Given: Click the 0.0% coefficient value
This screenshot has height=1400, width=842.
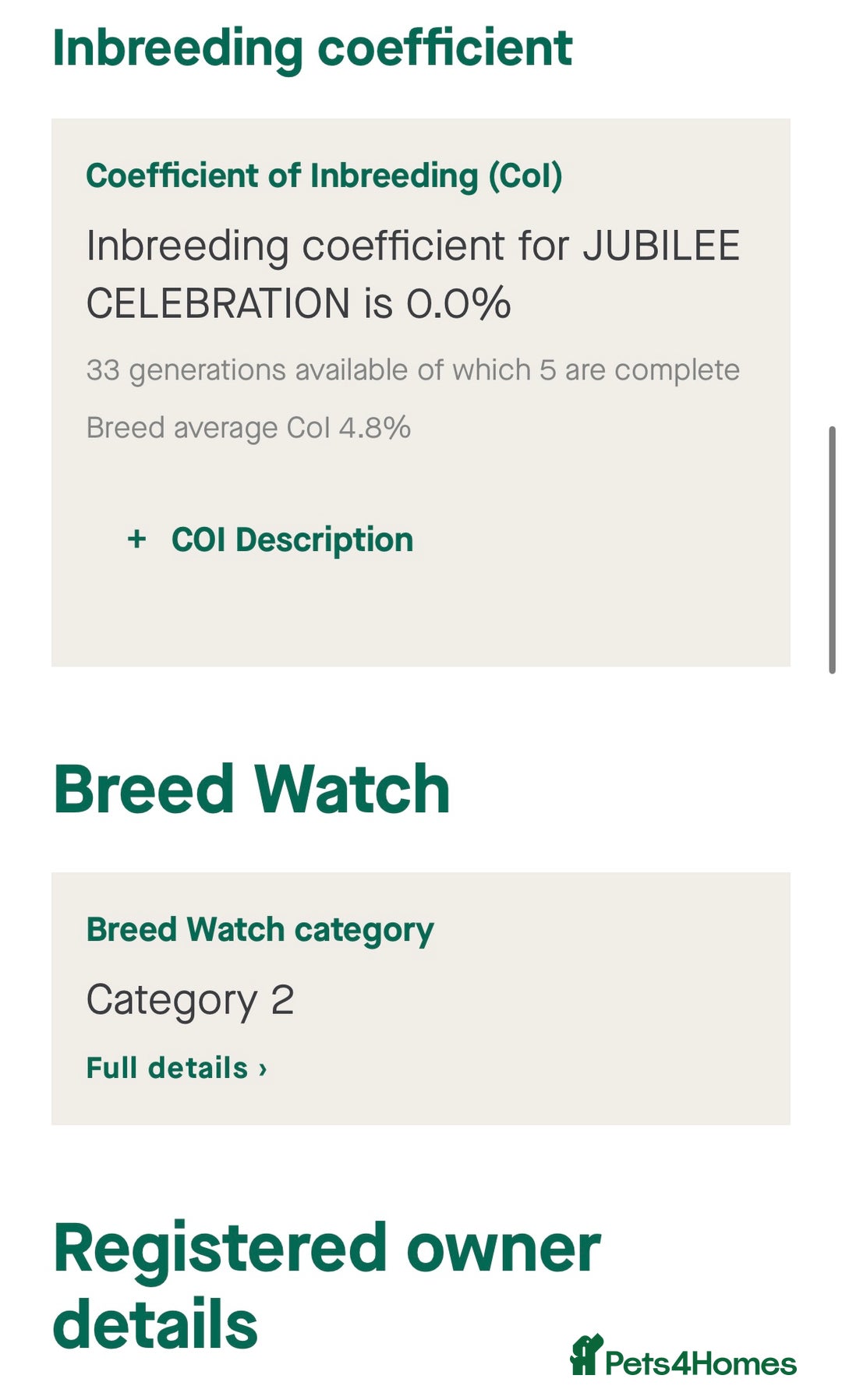Looking at the screenshot, I should point(458,303).
